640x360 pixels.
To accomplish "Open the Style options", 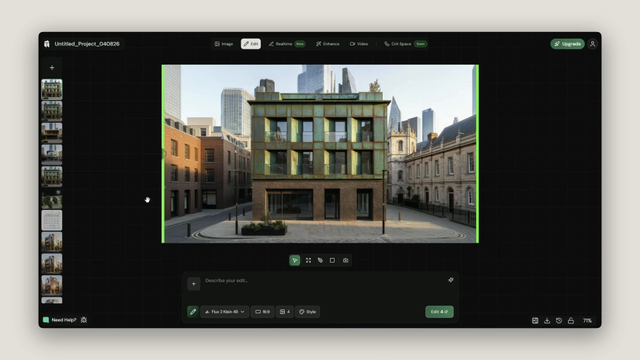I will 307,312.
